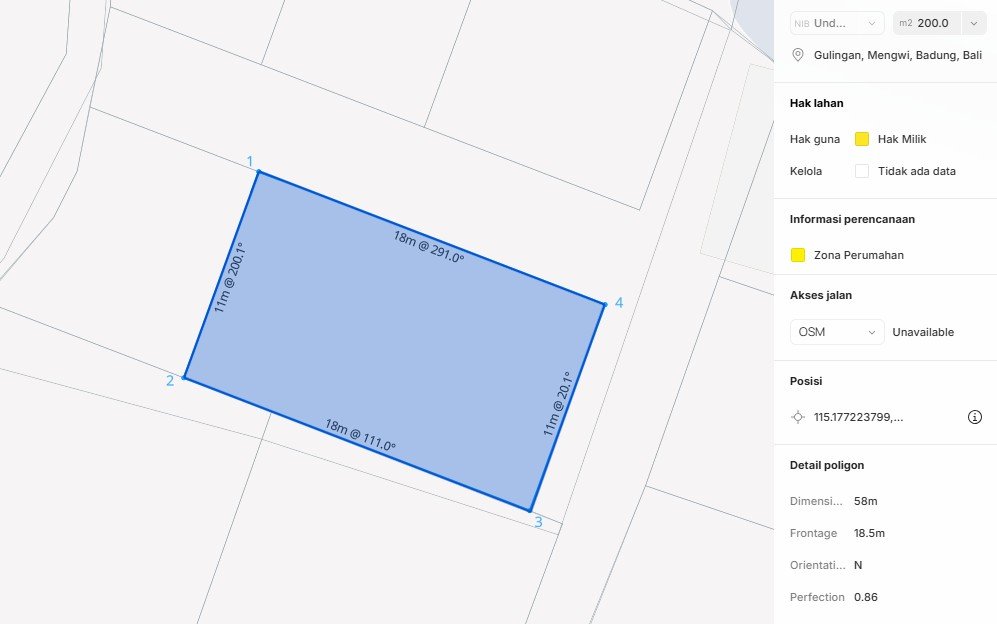Click the 18m @ 111.0° edge label
The width and height of the screenshot is (997, 624).
[x=360, y=435]
